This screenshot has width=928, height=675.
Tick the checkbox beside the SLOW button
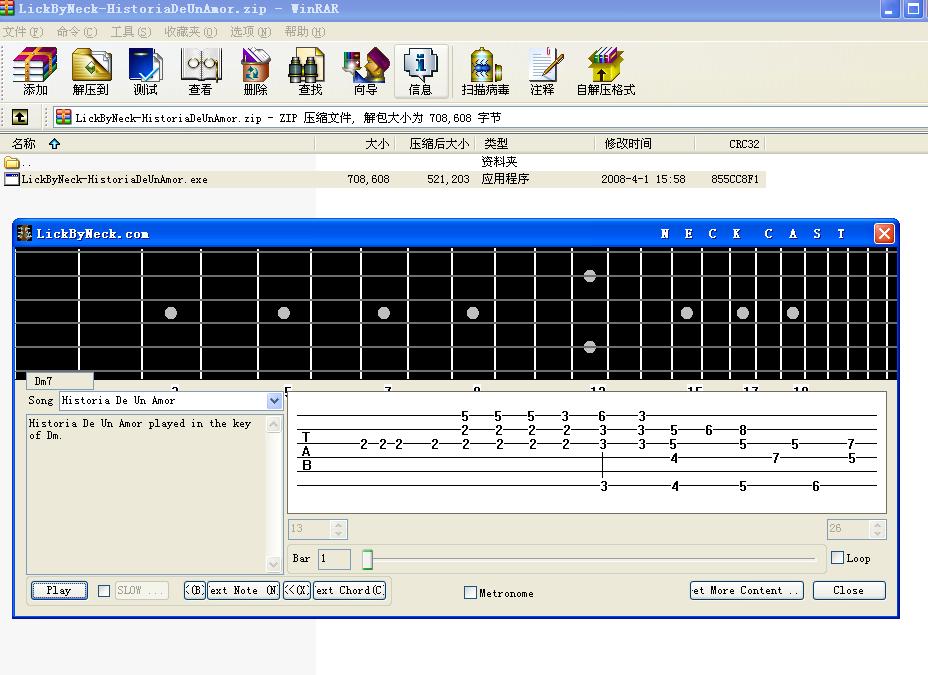point(104,590)
